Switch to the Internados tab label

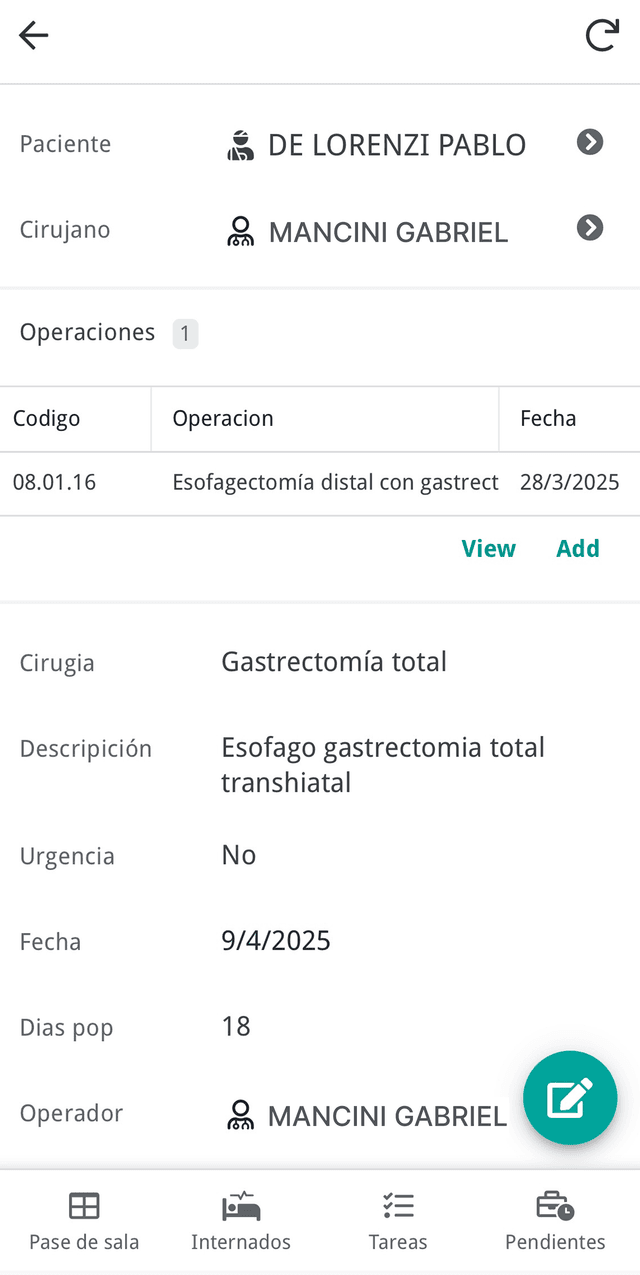[241, 1242]
